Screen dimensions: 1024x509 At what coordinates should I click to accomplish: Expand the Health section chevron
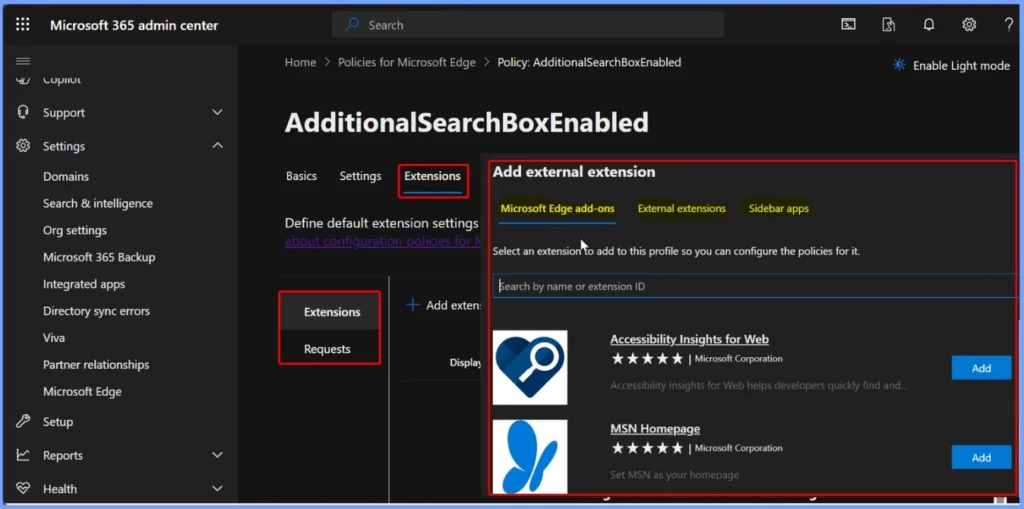point(217,488)
